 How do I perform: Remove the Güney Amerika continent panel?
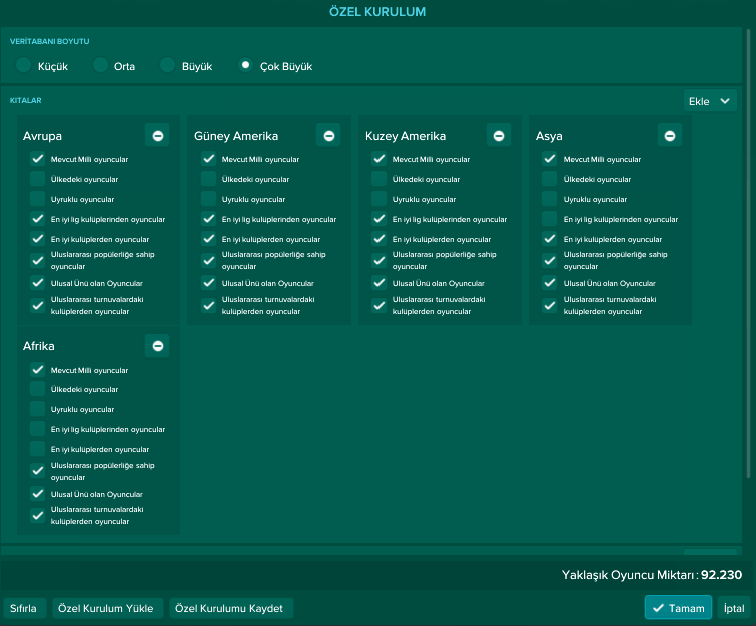click(x=328, y=136)
